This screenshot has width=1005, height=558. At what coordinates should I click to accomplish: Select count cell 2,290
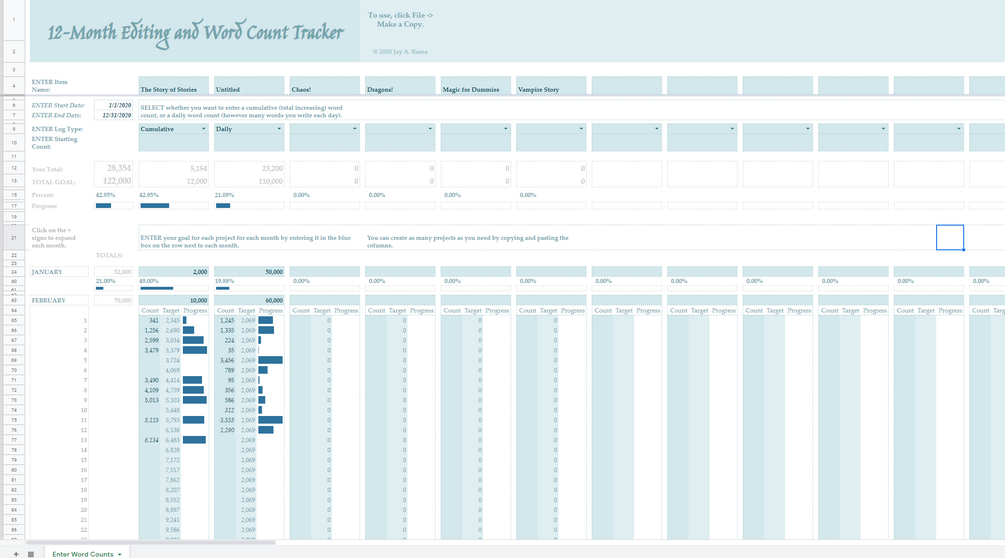click(226, 430)
